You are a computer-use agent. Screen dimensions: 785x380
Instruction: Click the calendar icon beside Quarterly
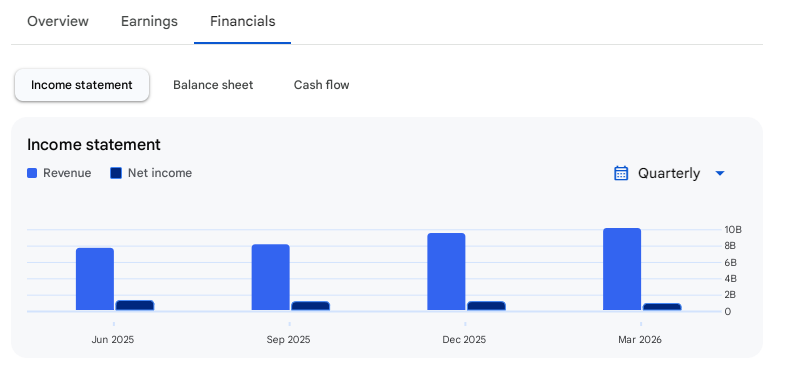pyautogui.click(x=621, y=173)
